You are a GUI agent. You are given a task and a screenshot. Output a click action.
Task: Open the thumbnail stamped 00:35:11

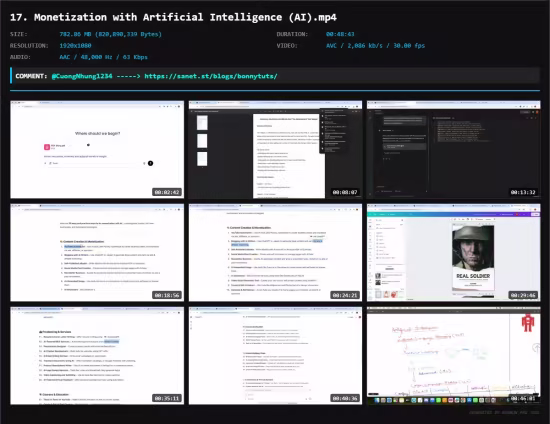[97, 356]
